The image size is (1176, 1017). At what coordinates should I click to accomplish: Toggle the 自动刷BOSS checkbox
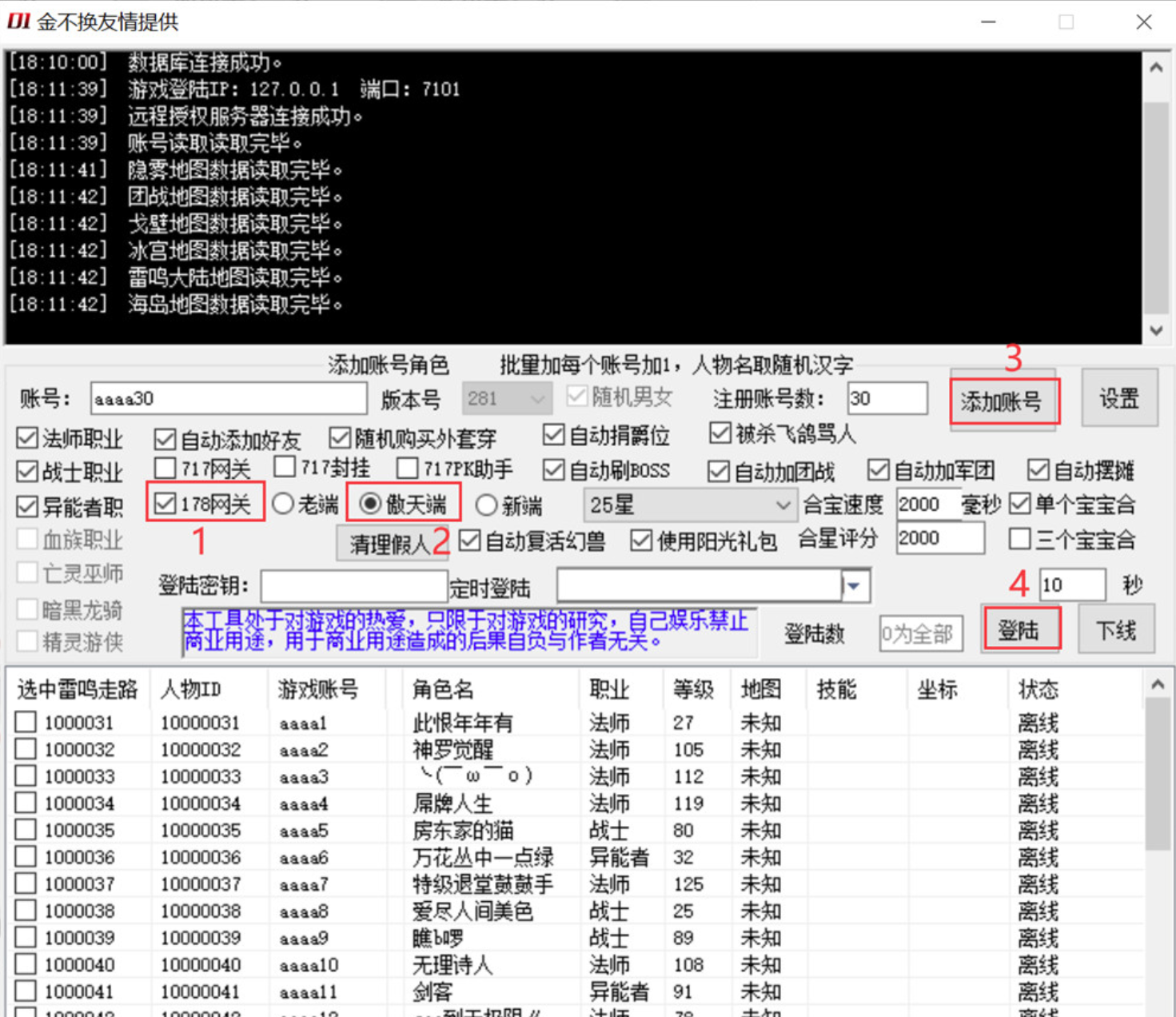point(554,470)
